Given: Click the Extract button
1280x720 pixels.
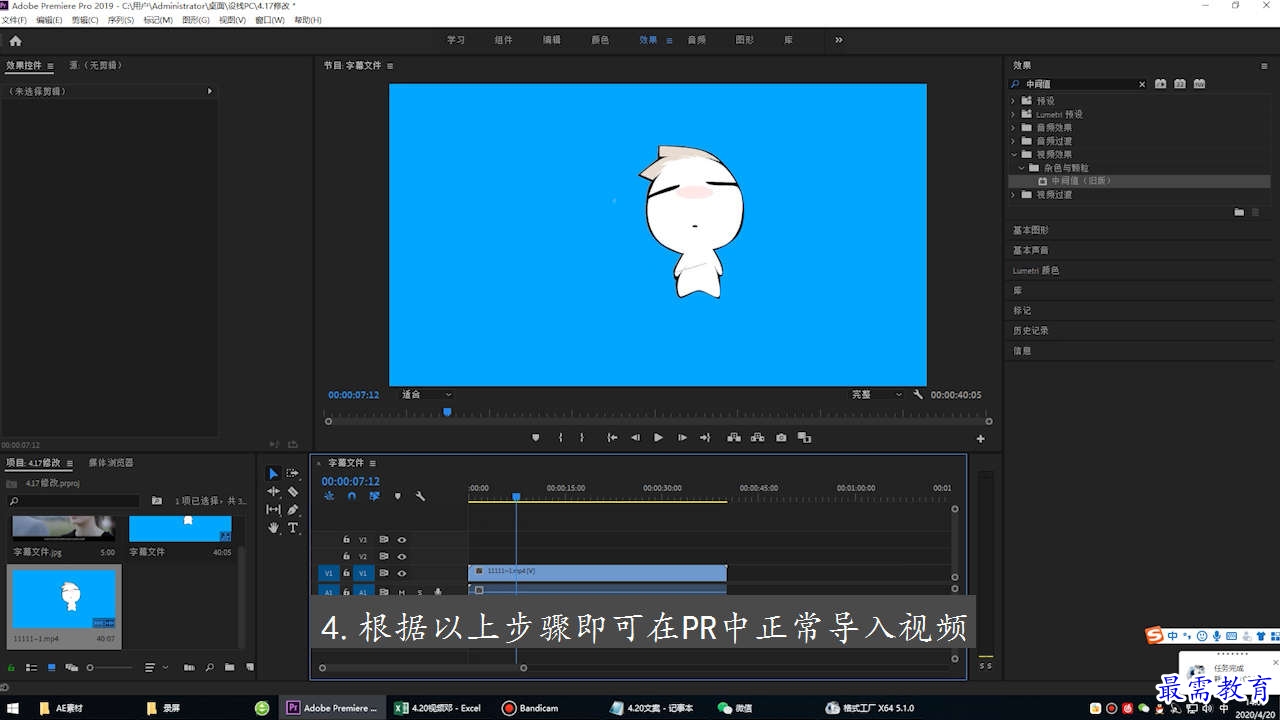Looking at the screenshot, I should coord(757,437).
